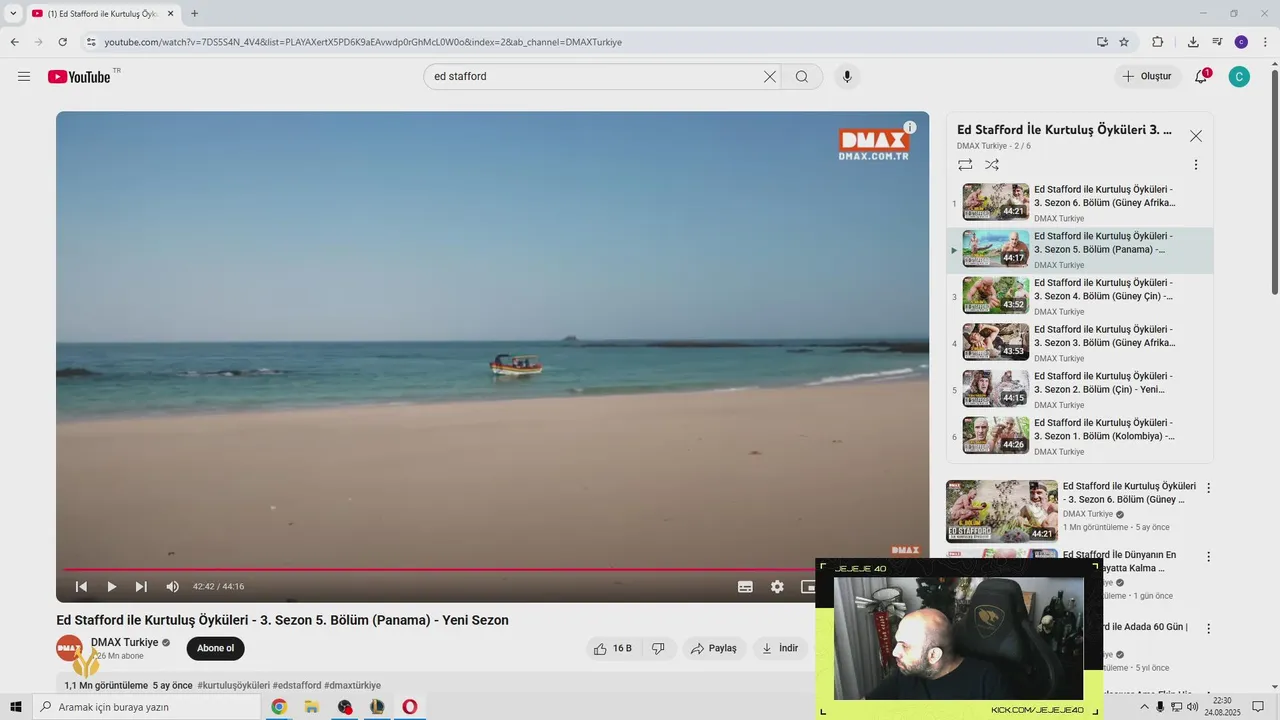Open the #dmaxtürkiye hashtag
The width and height of the screenshot is (1280, 720).
352,686
